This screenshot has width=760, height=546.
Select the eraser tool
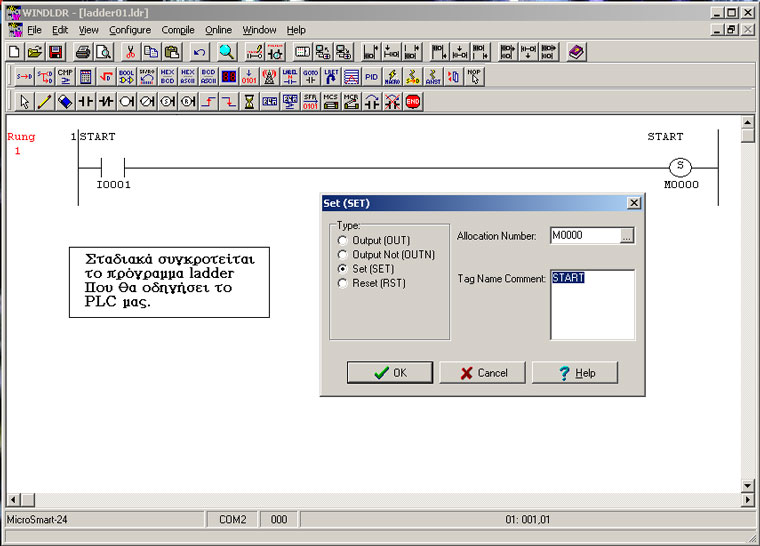pos(65,102)
